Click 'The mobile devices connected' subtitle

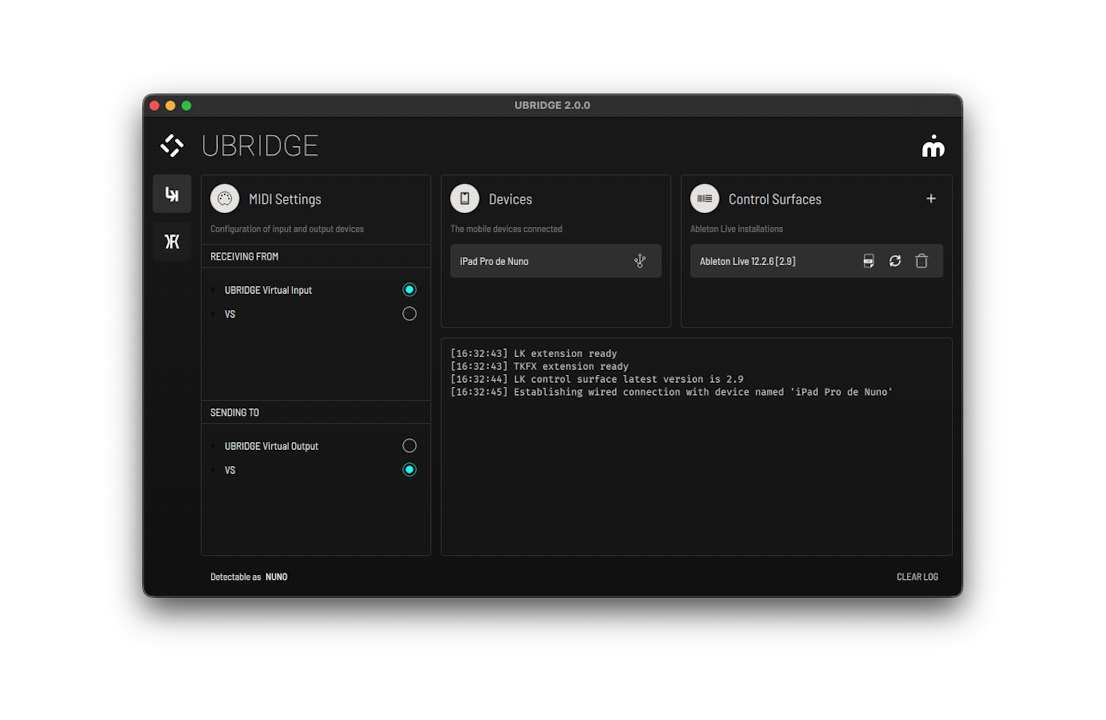coord(506,229)
